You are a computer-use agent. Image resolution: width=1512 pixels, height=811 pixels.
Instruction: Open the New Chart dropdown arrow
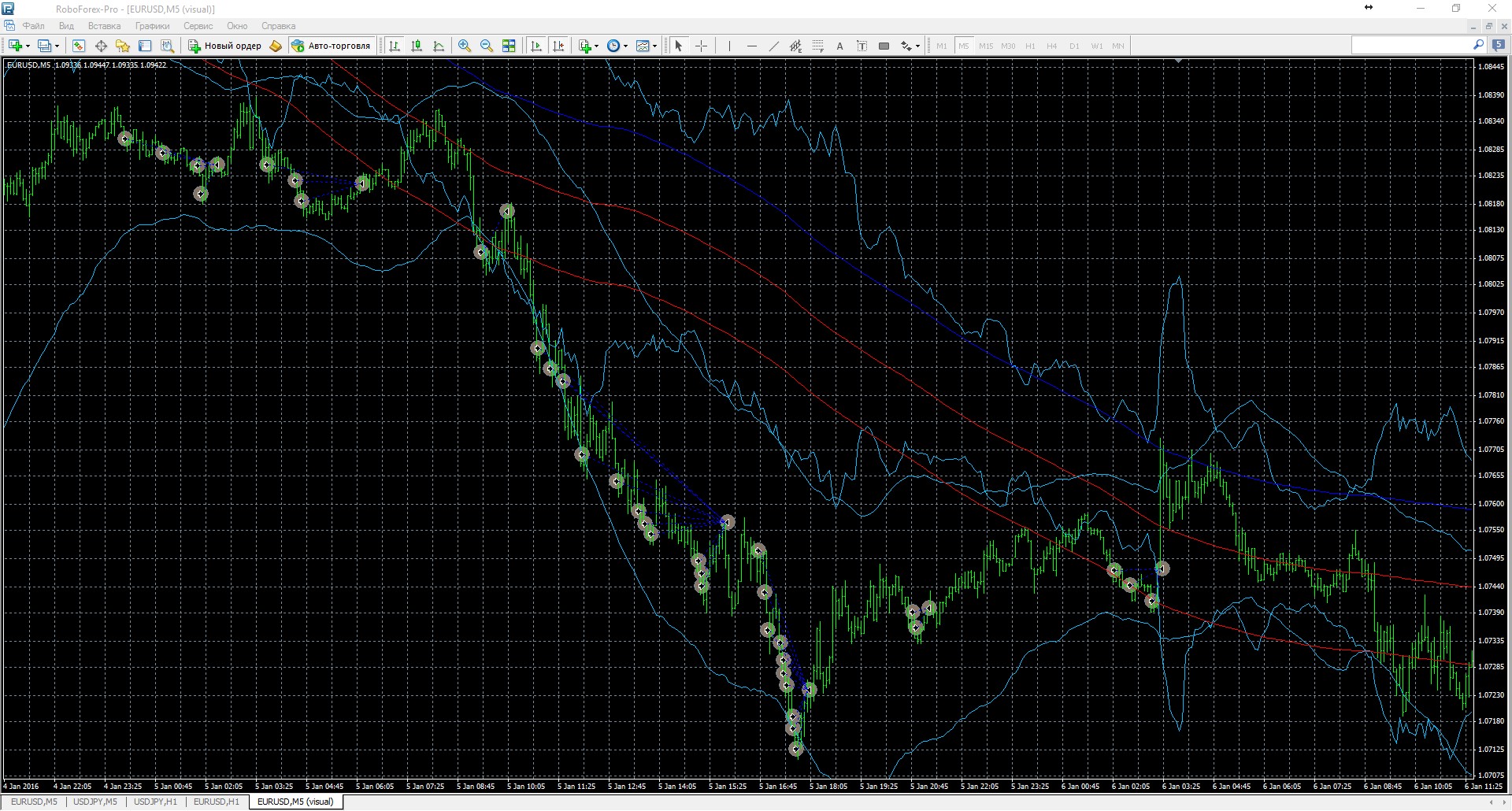click(x=28, y=46)
